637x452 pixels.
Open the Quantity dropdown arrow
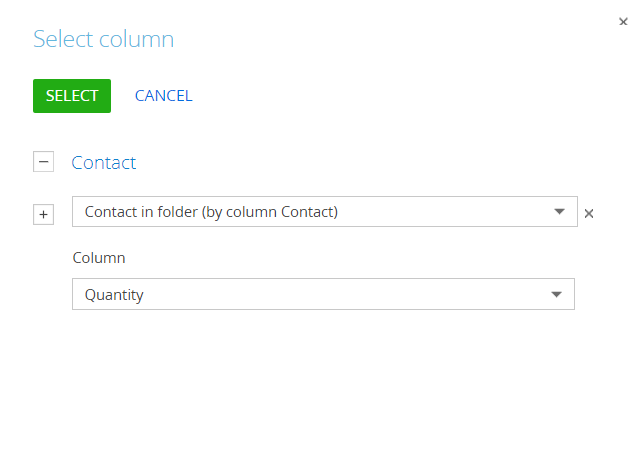point(556,294)
